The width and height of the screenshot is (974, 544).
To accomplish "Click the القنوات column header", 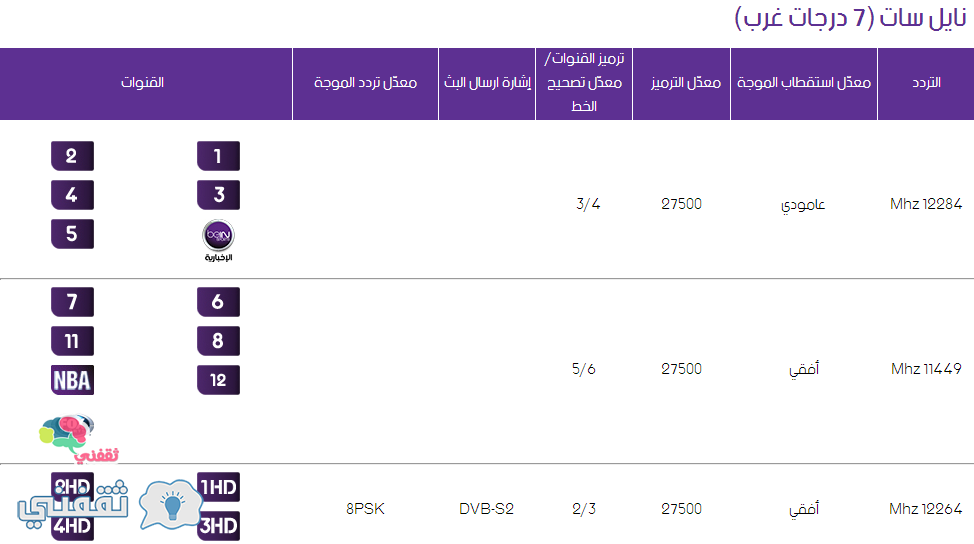I will pos(142,83).
